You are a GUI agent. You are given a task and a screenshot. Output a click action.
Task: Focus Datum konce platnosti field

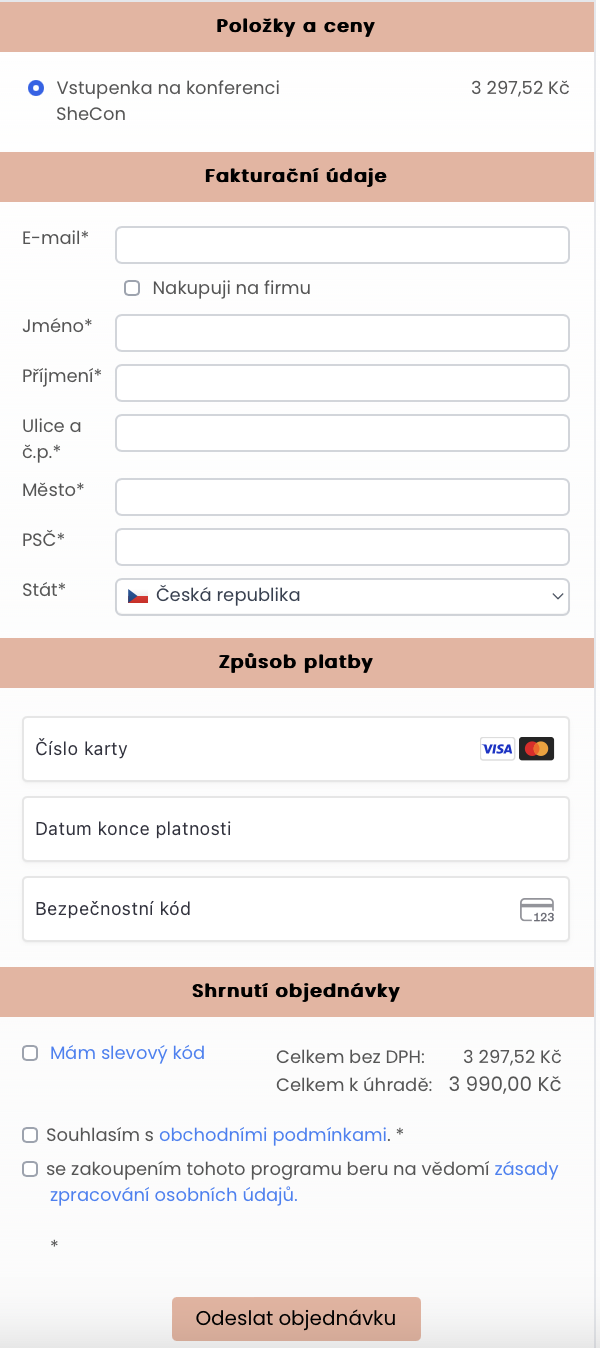296,829
